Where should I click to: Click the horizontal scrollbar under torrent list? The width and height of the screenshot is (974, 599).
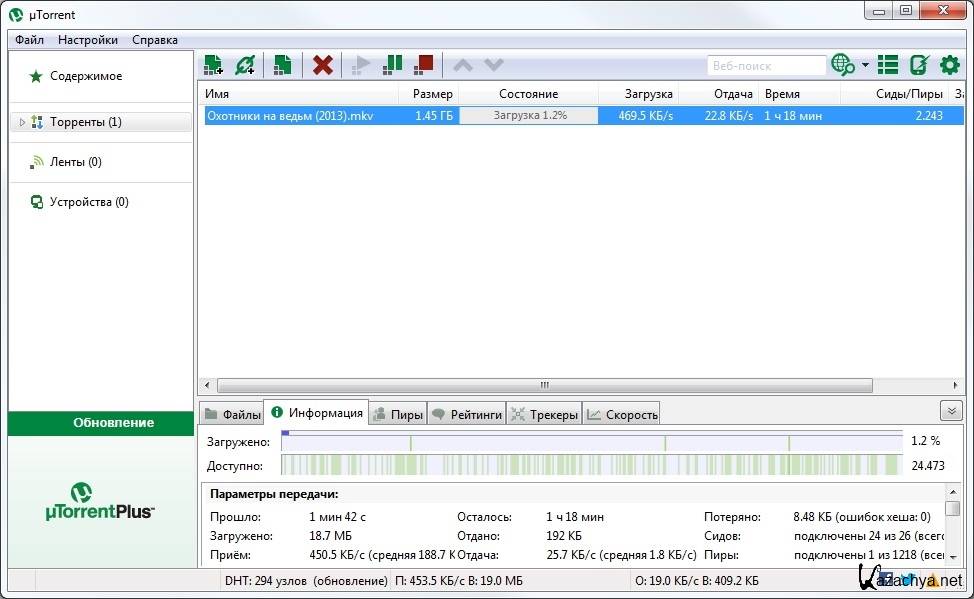click(x=544, y=385)
